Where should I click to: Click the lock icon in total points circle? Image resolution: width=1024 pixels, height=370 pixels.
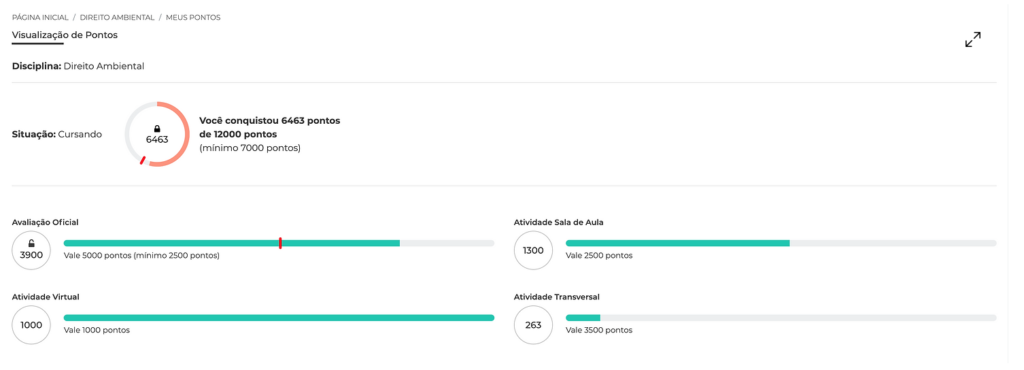point(157,129)
